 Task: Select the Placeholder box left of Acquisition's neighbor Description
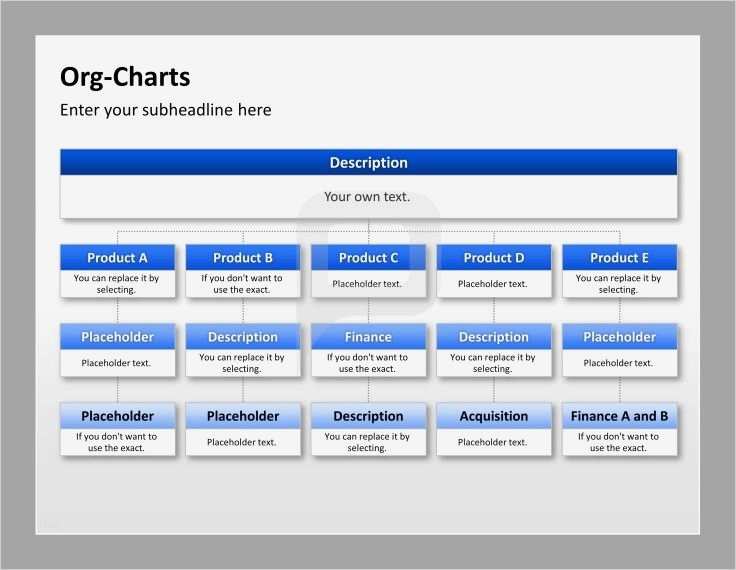point(243,416)
